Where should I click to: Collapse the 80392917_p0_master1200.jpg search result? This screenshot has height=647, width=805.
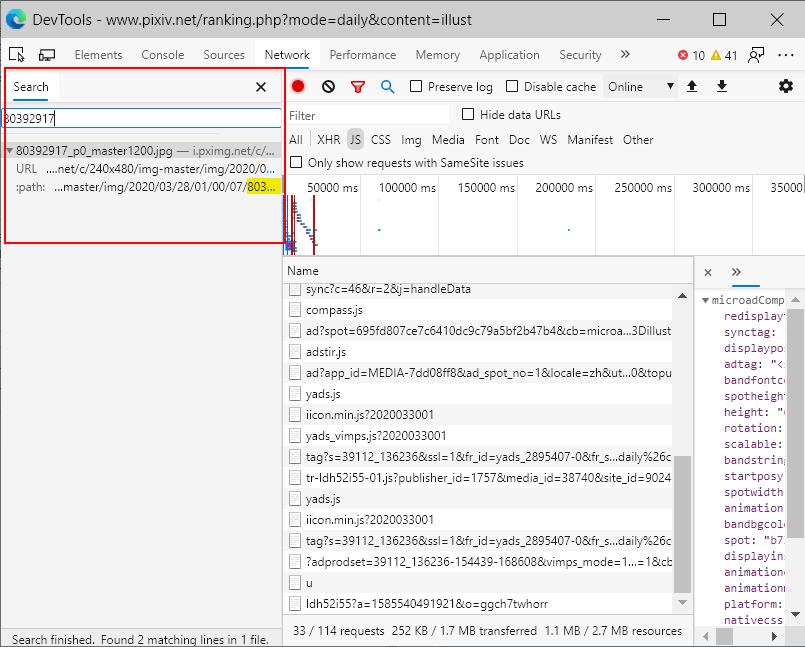click(9, 150)
